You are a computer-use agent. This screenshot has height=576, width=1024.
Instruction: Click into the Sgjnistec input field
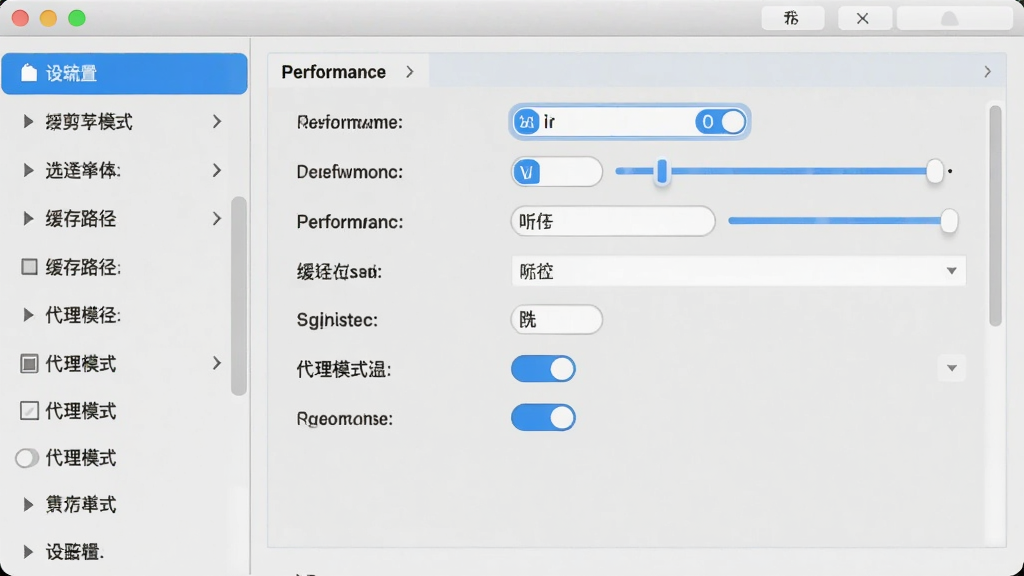click(556, 319)
